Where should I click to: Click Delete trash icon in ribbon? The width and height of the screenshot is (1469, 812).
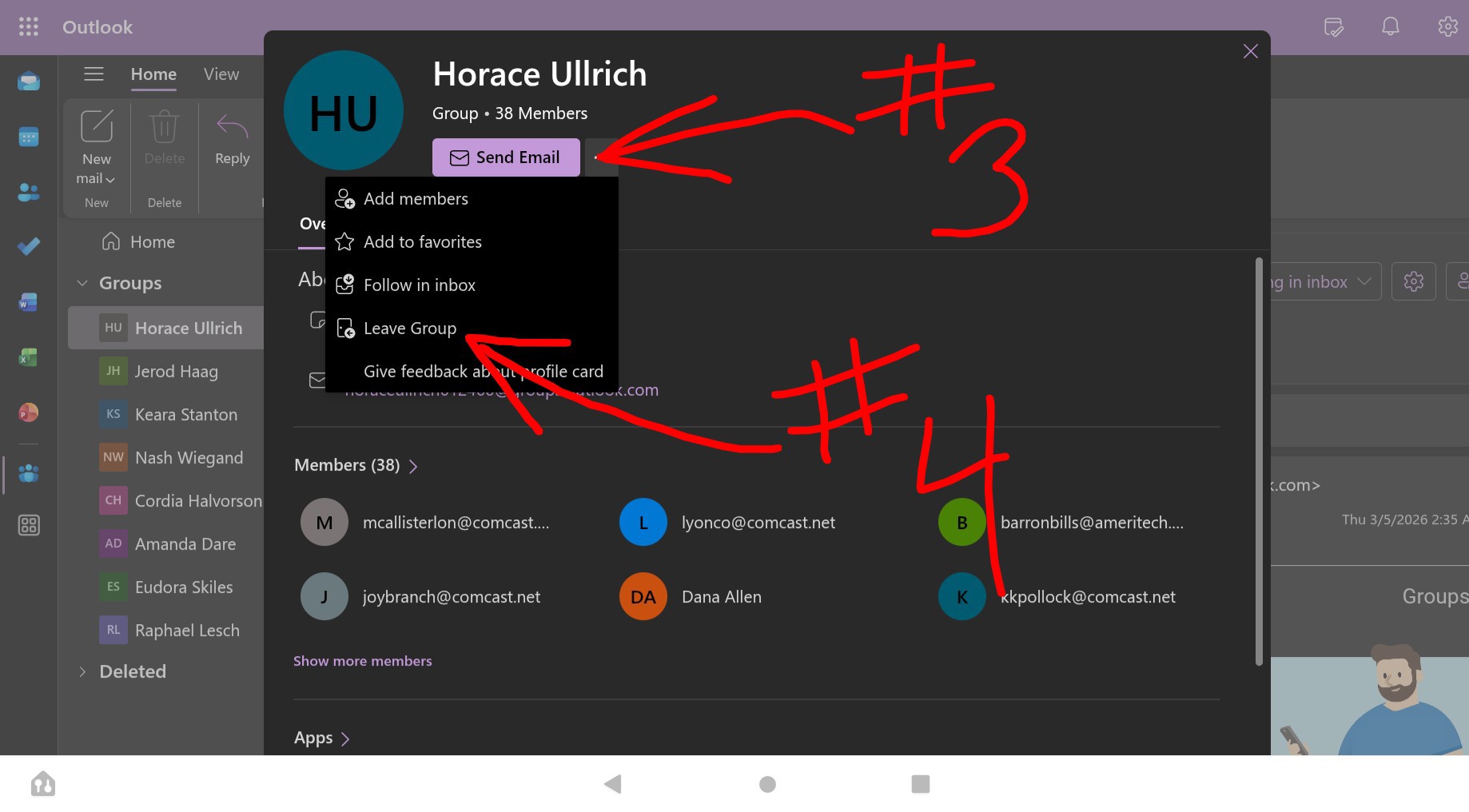click(x=164, y=126)
